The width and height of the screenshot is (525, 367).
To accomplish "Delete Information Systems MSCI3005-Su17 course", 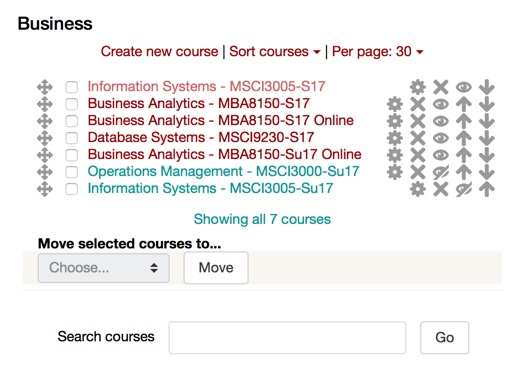I will pyautogui.click(x=441, y=189).
